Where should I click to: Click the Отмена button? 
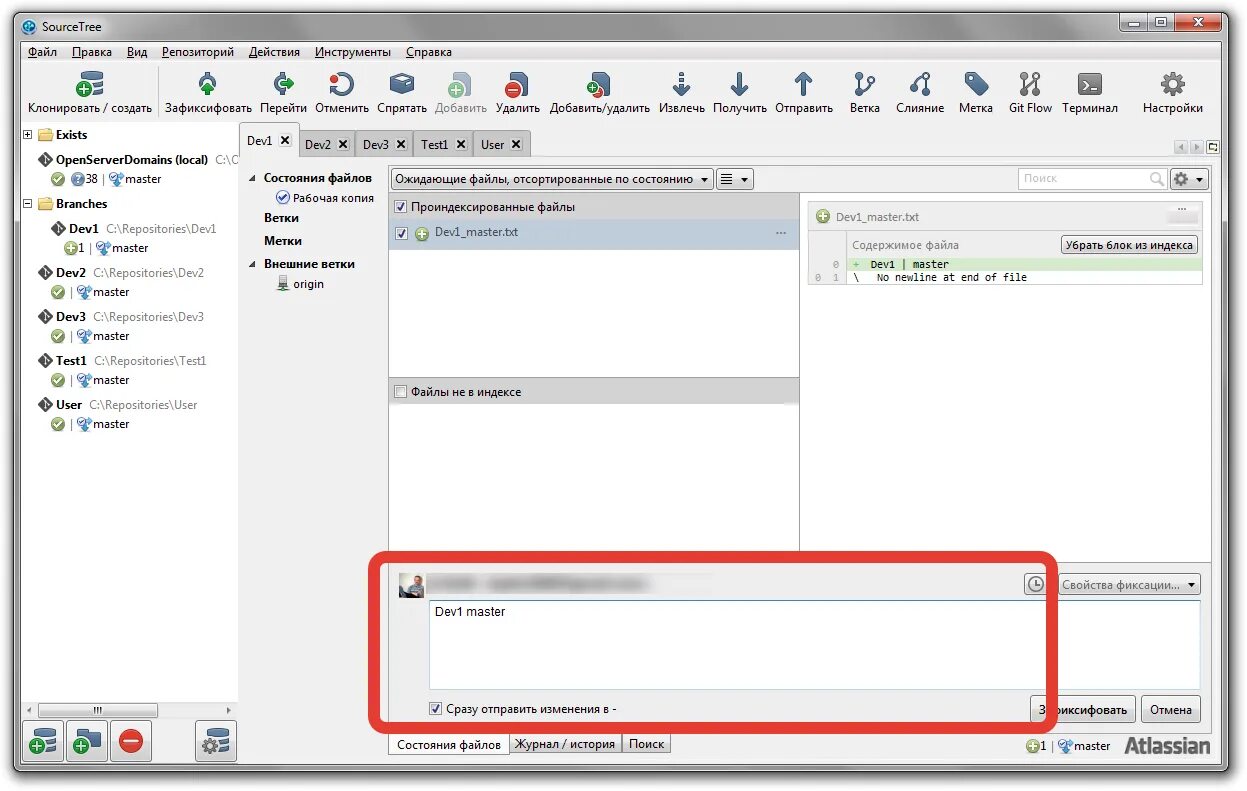coord(1170,709)
